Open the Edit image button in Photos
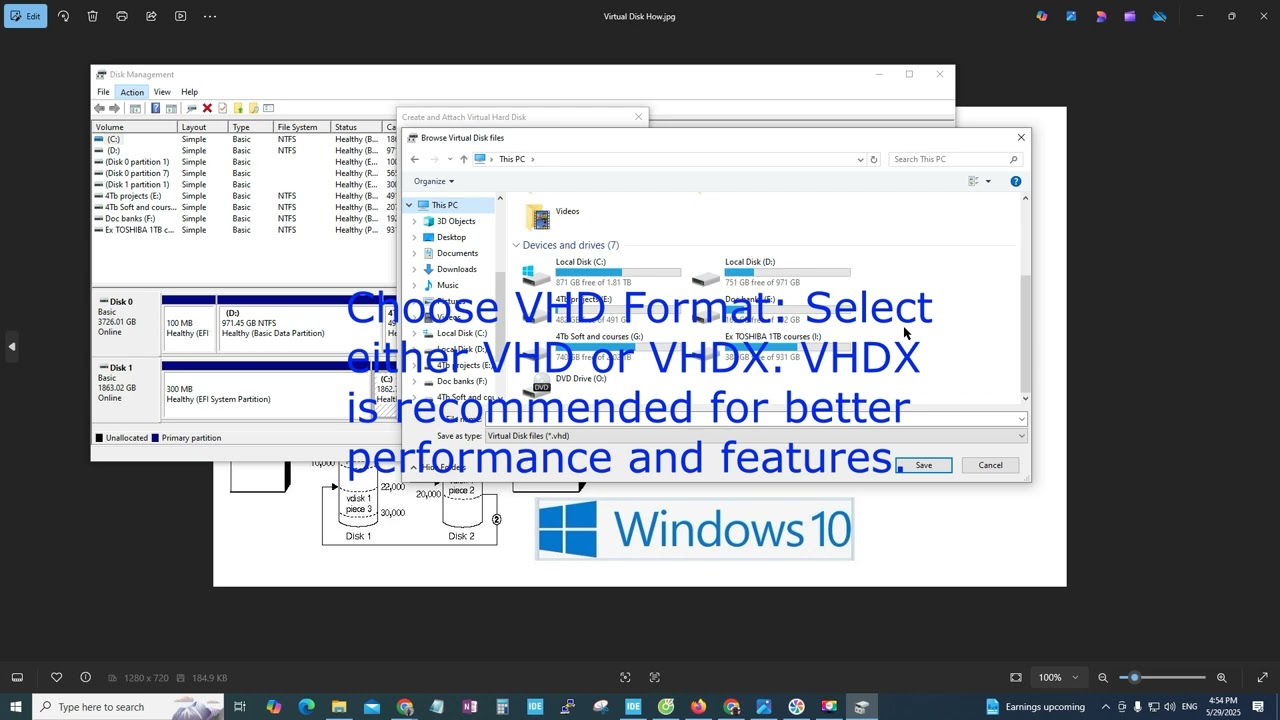This screenshot has height=720, width=1280. coord(26,16)
